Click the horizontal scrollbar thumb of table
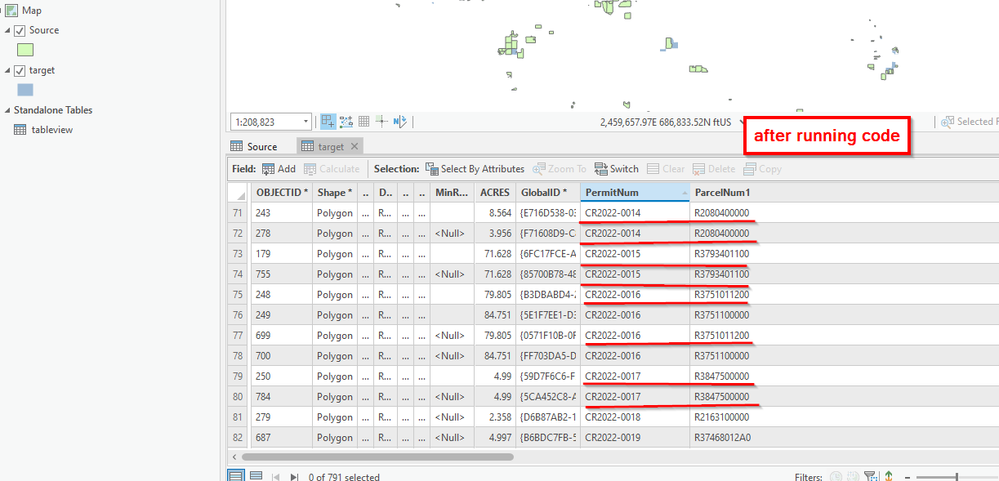 click(x=377, y=457)
